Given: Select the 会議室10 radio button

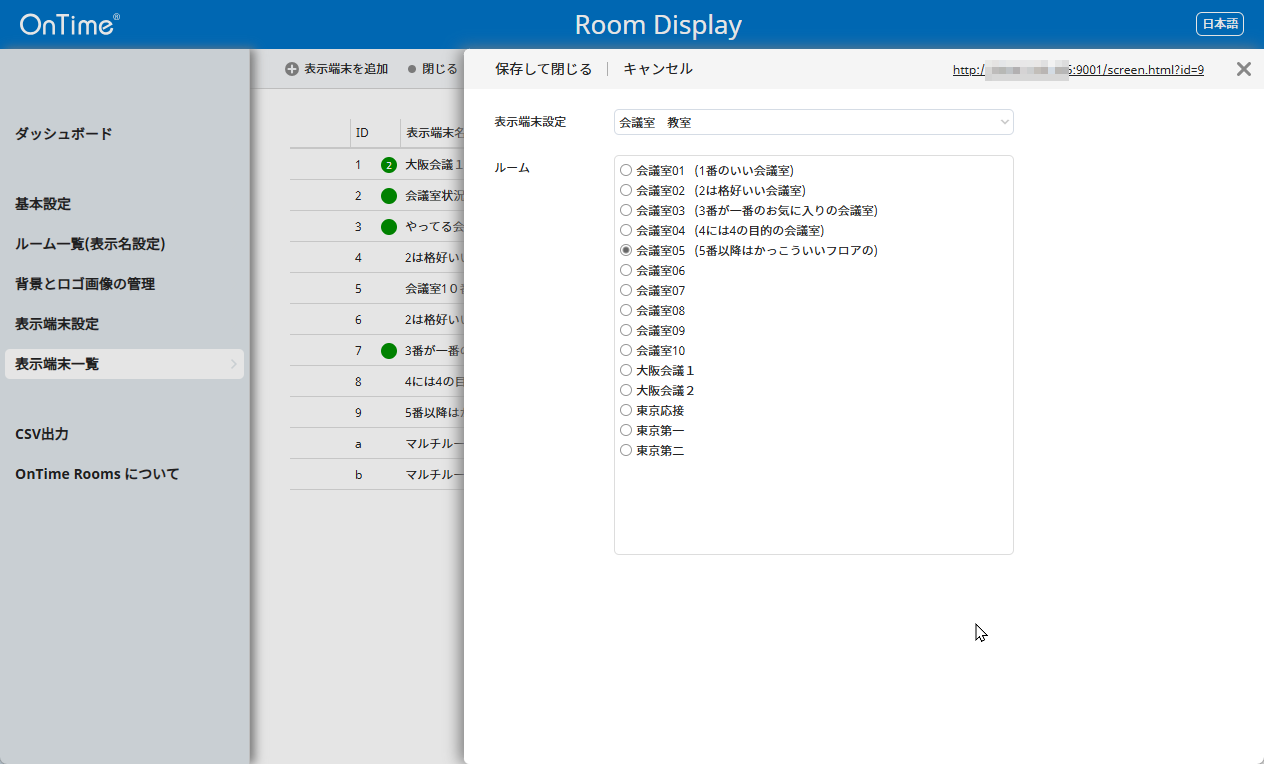Looking at the screenshot, I should [x=626, y=350].
